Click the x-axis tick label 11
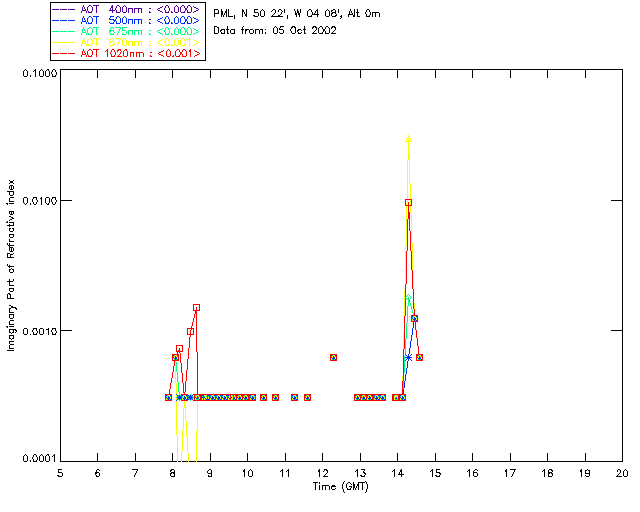Image resolution: width=640 pixels, height=512 pixels. coord(285,473)
